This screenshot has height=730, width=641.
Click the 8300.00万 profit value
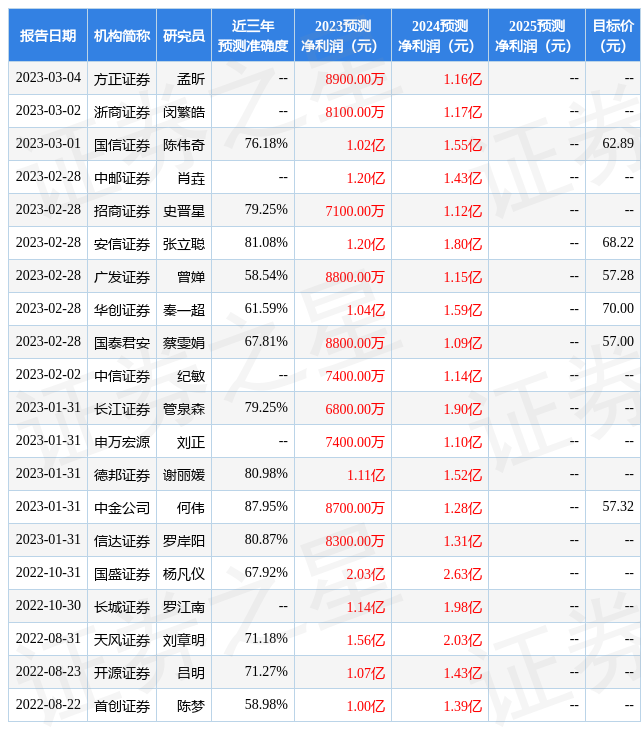pos(355,541)
